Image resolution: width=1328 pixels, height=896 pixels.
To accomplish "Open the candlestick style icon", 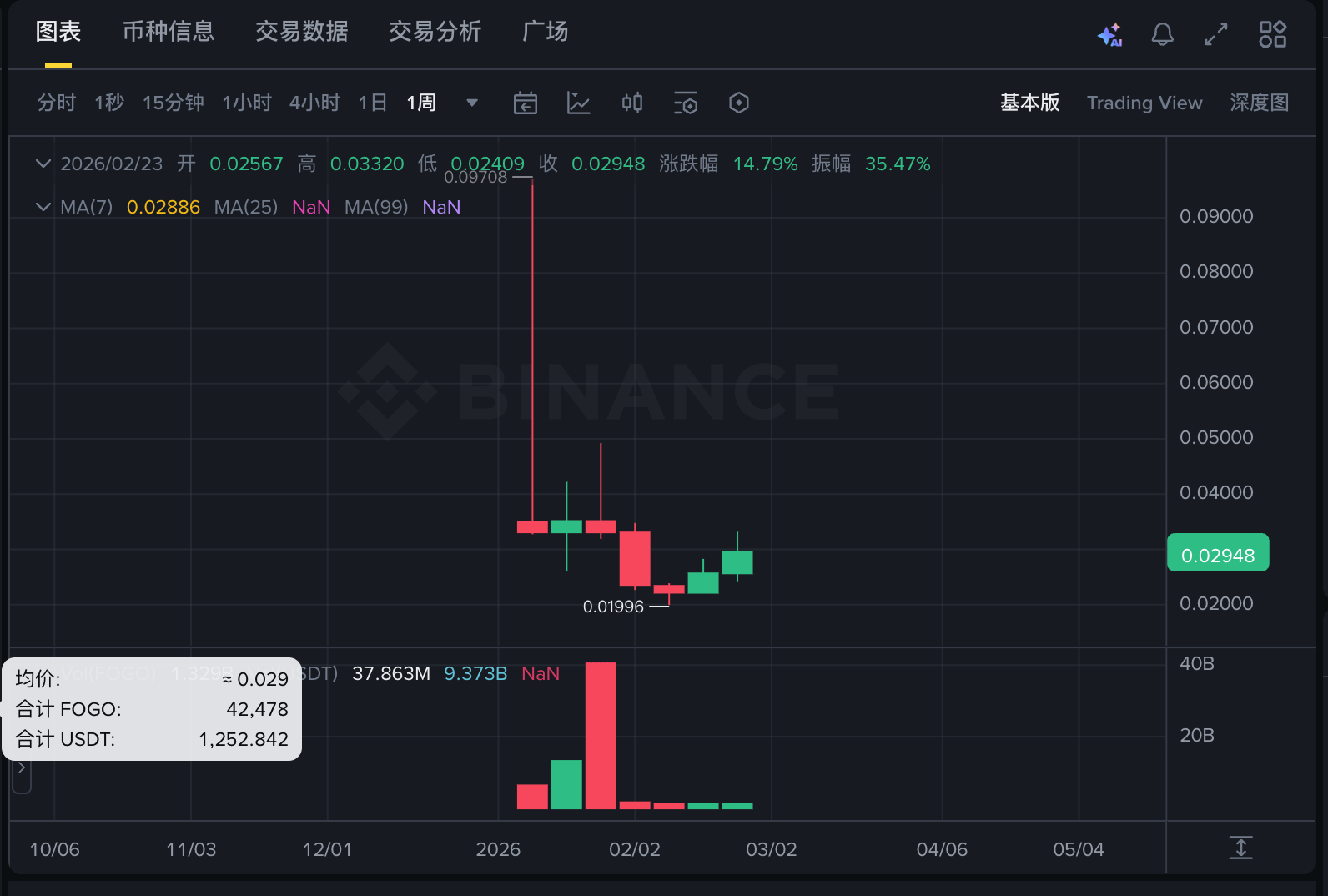I will (x=632, y=103).
